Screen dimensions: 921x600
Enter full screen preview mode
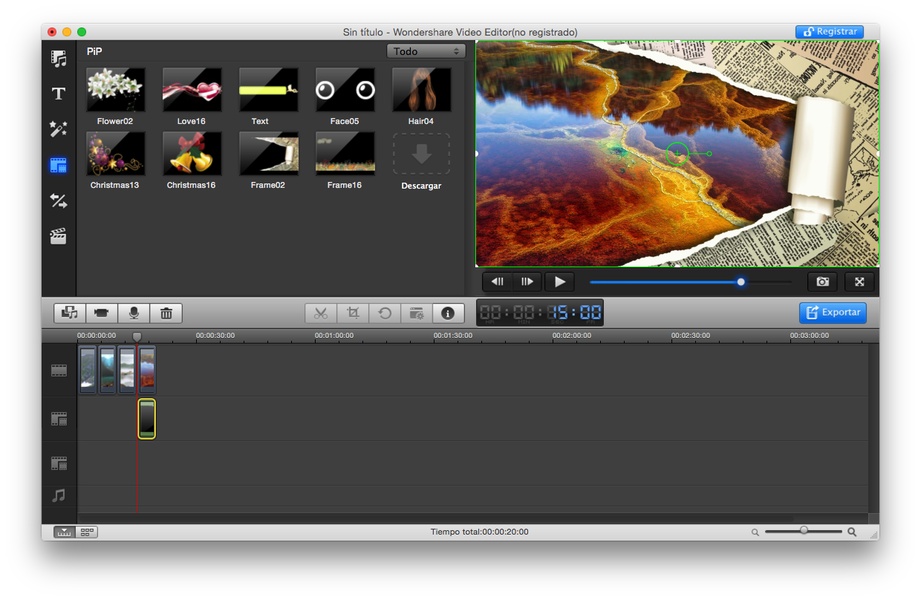pyautogui.click(x=859, y=282)
